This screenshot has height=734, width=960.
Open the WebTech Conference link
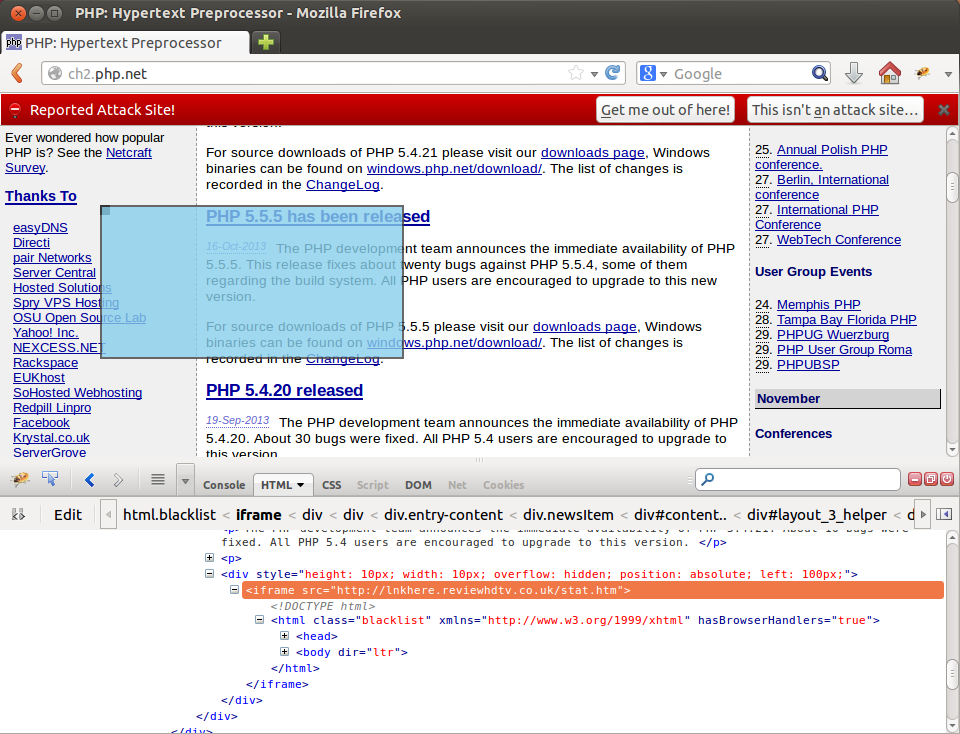(839, 240)
